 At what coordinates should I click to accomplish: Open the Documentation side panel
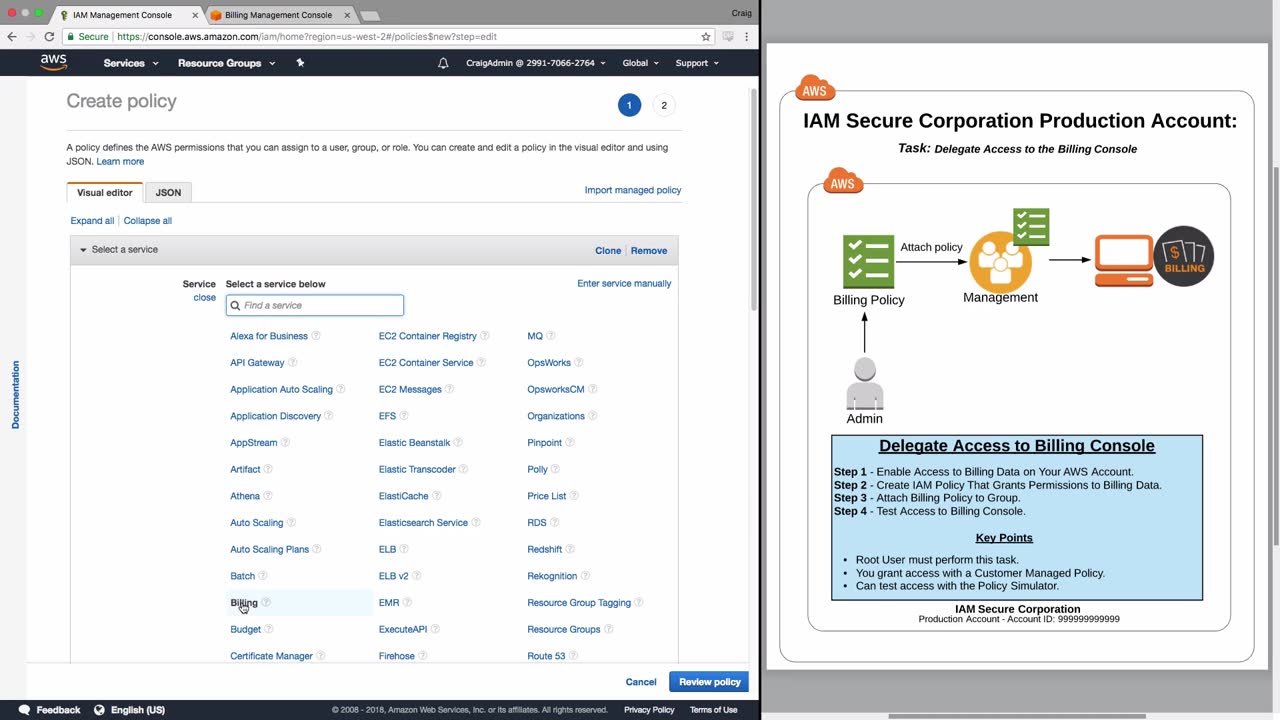pos(15,395)
